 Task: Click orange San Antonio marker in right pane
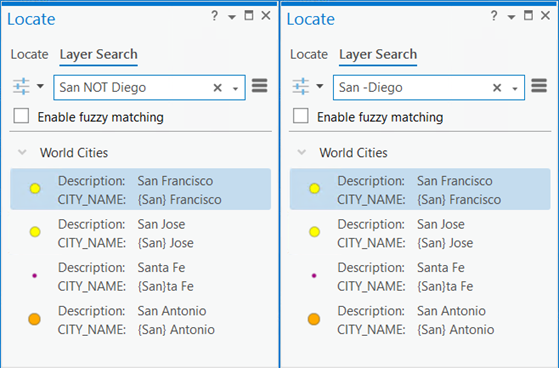[314, 319]
